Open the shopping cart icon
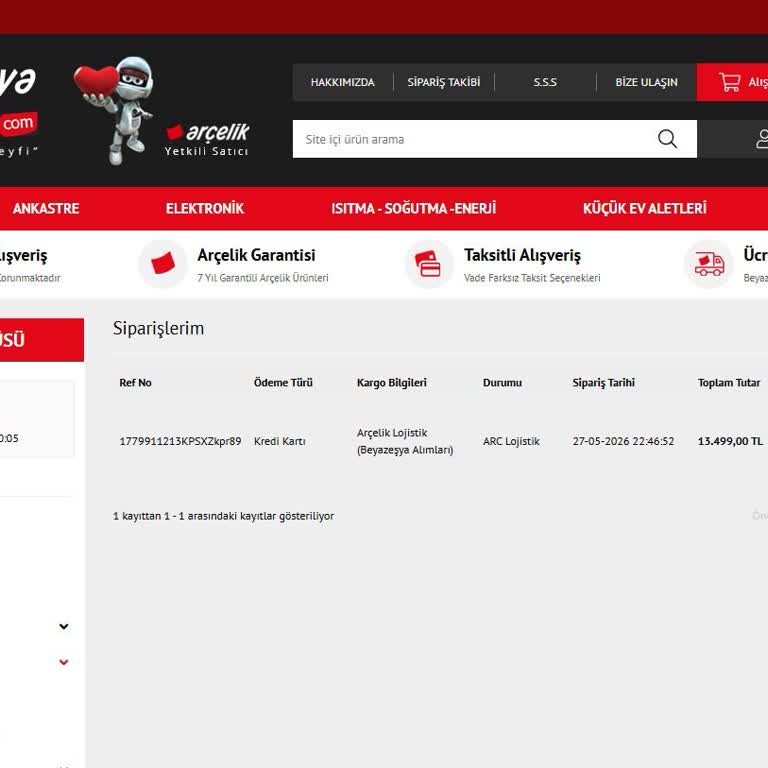Screen dimensions: 768x768 click(x=729, y=82)
